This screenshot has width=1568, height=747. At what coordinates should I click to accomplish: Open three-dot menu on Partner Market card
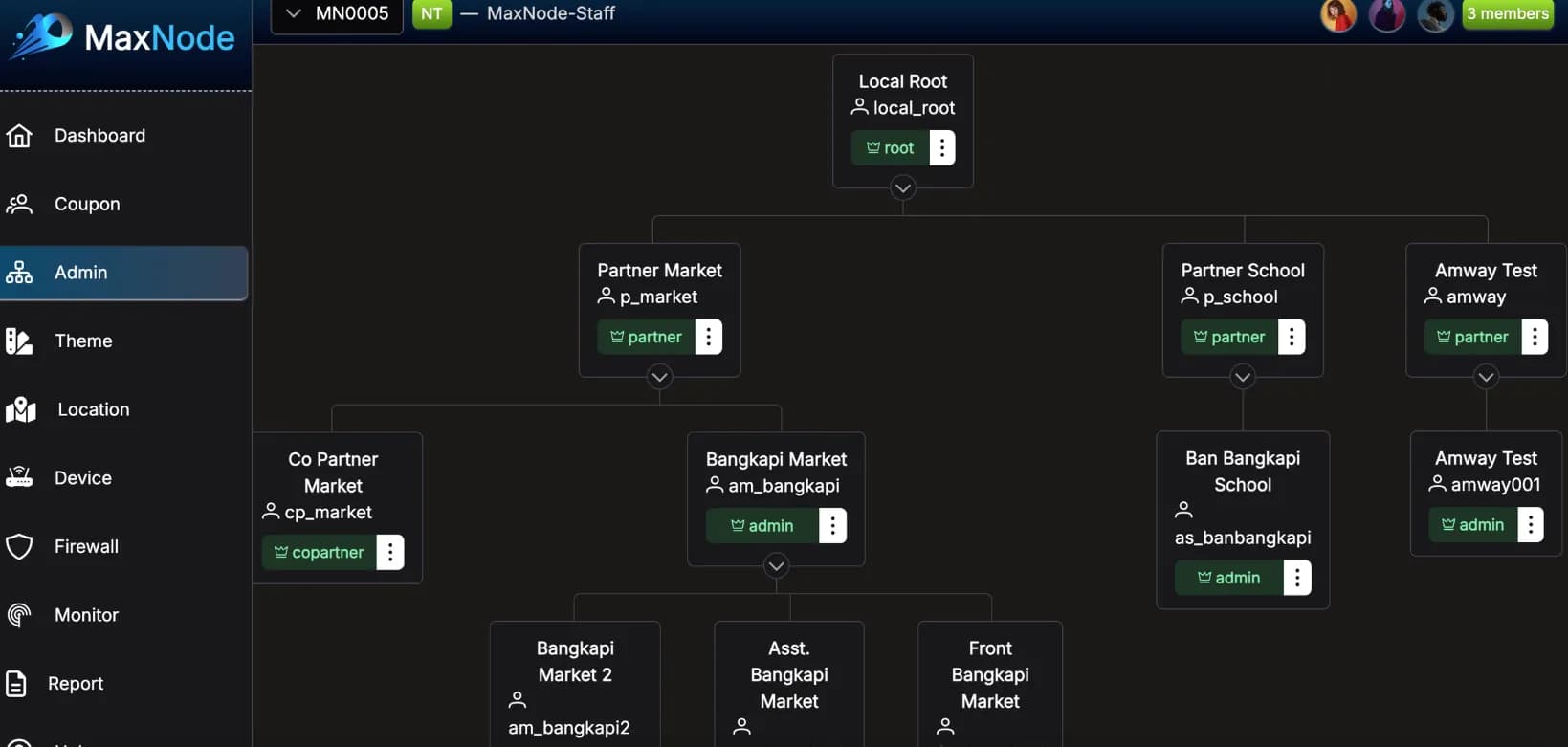(x=709, y=337)
